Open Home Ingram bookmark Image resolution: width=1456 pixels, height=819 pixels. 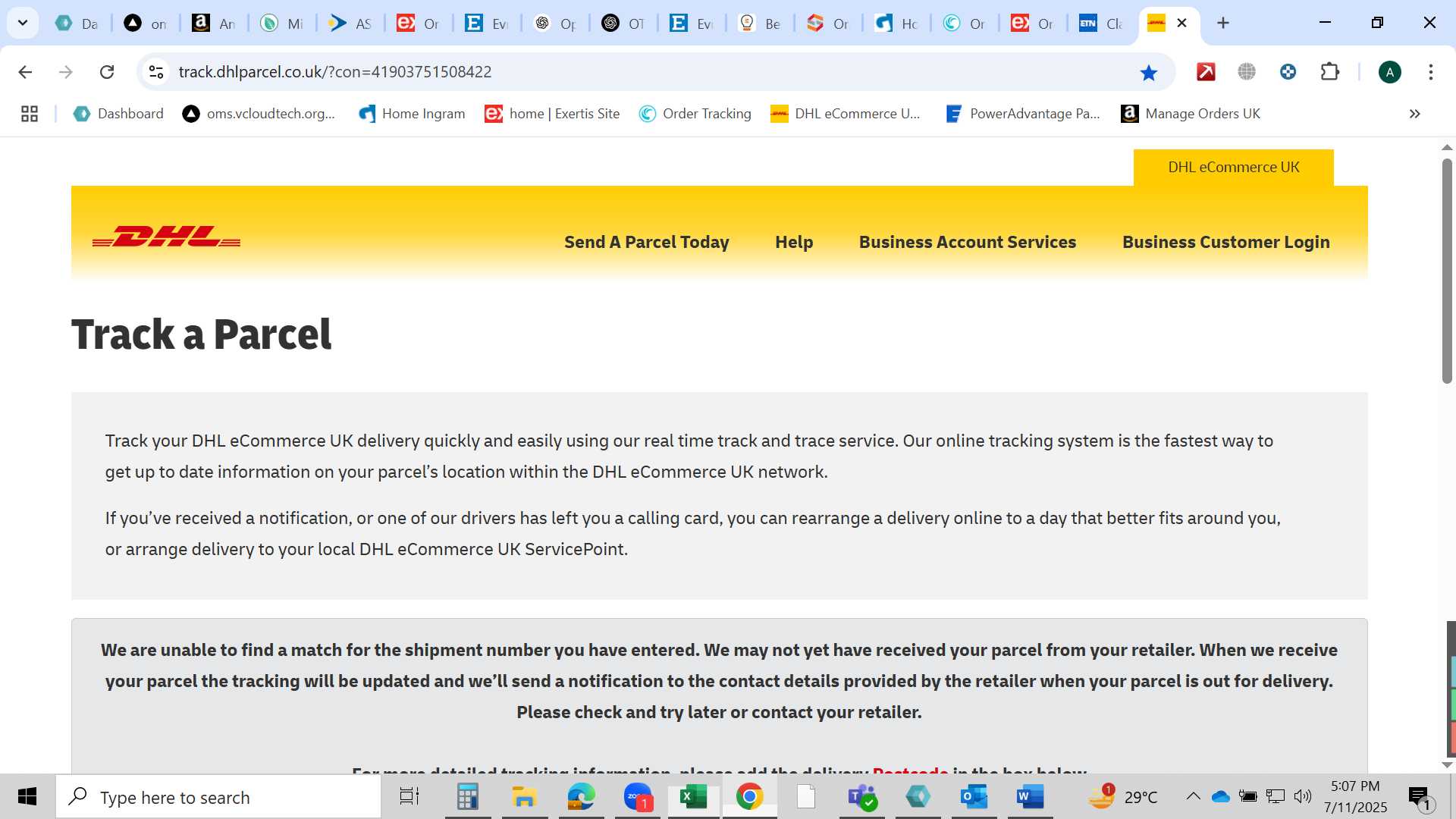[411, 114]
